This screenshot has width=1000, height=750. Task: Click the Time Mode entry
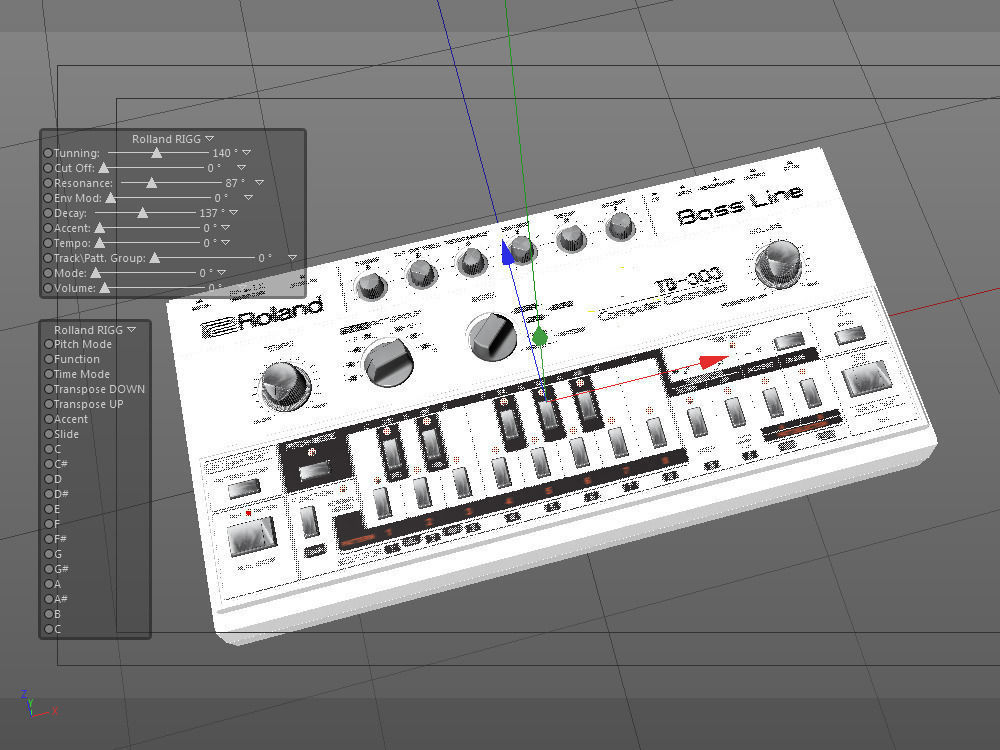pos(79,374)
